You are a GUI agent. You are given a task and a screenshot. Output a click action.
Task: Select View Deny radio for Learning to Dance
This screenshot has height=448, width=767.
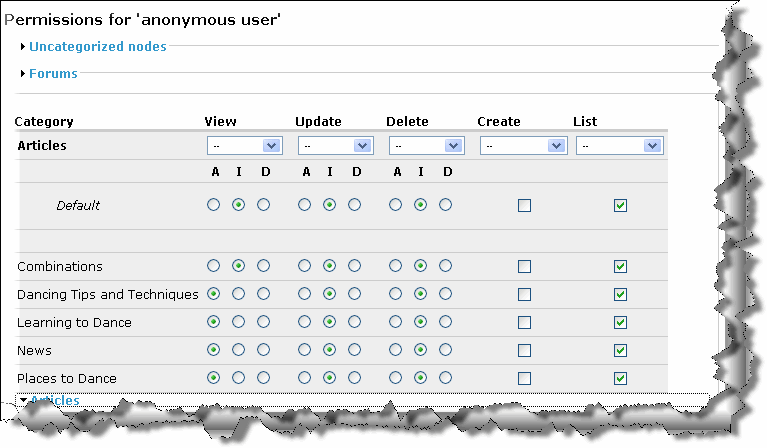pos(264,321)
